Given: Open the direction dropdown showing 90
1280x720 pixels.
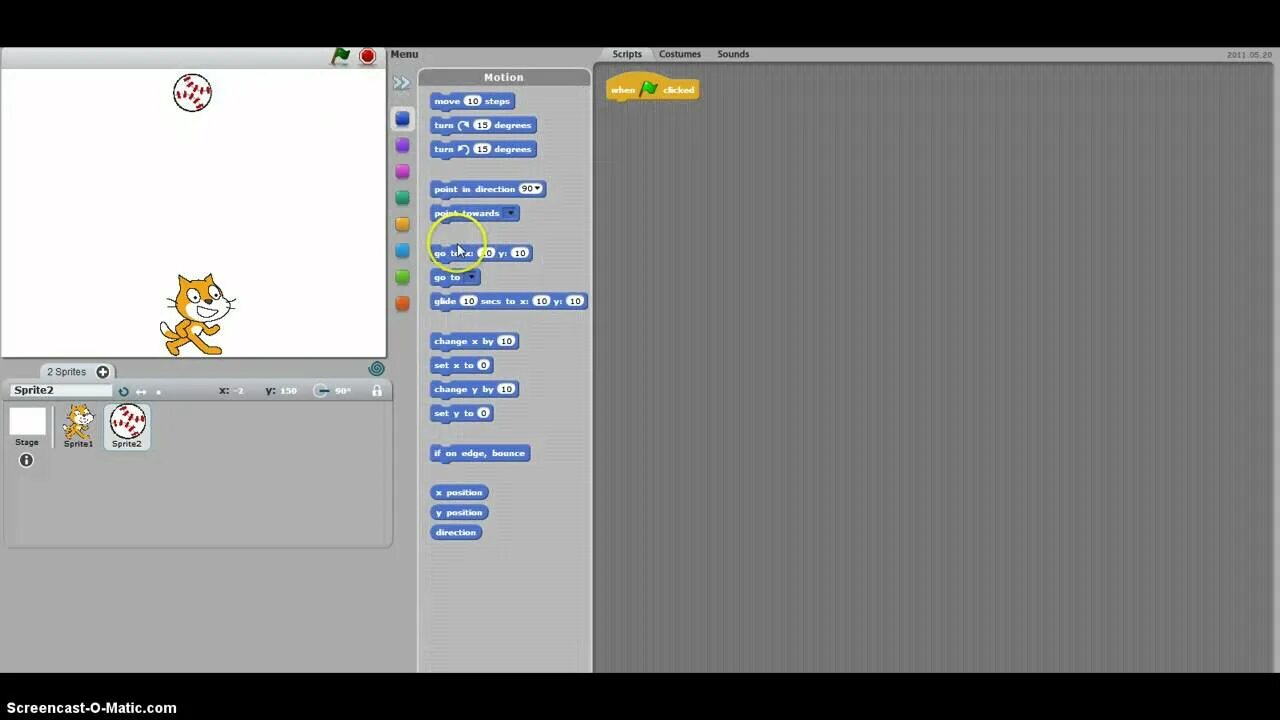Looking at the screenshot, I should [530, 189].
